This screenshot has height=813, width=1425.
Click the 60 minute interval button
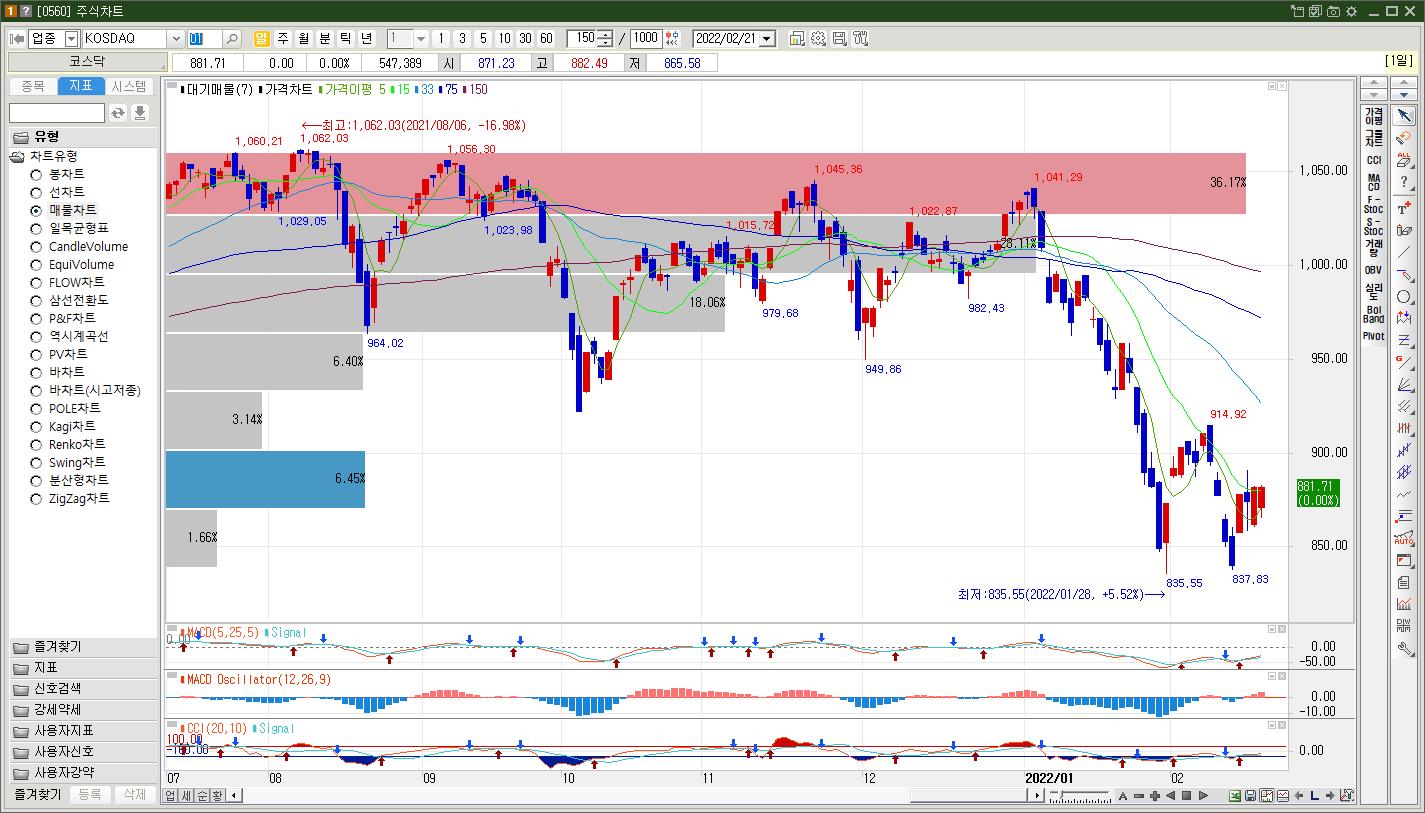(x=545, y=39)
